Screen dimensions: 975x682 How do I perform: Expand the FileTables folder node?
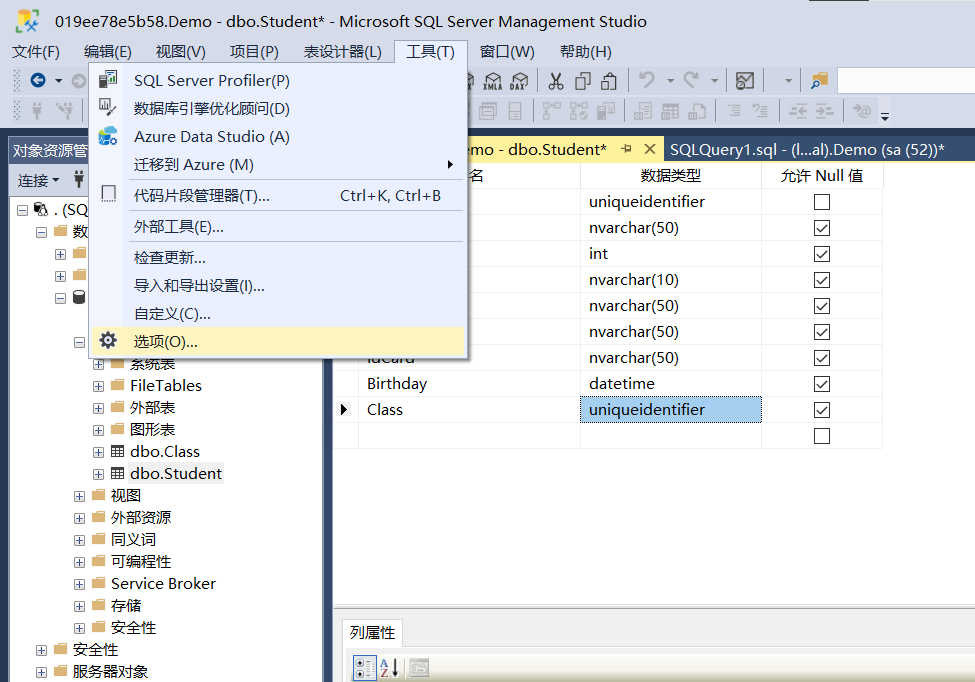(98, 387)
